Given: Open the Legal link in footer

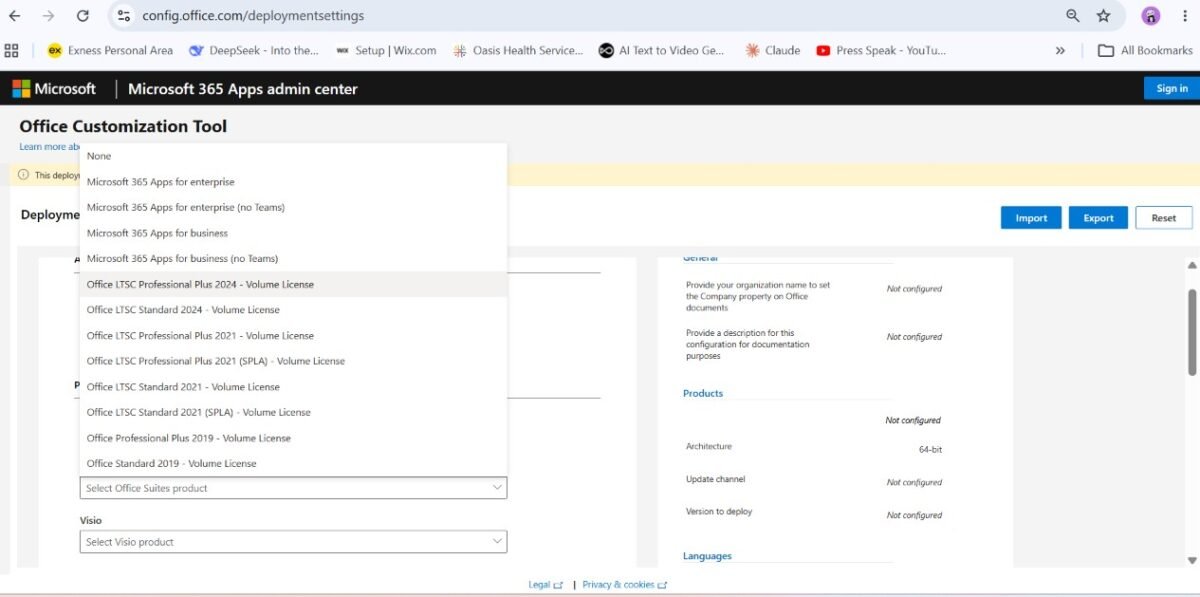Looking at the screenshot, I should pos(545,585).
